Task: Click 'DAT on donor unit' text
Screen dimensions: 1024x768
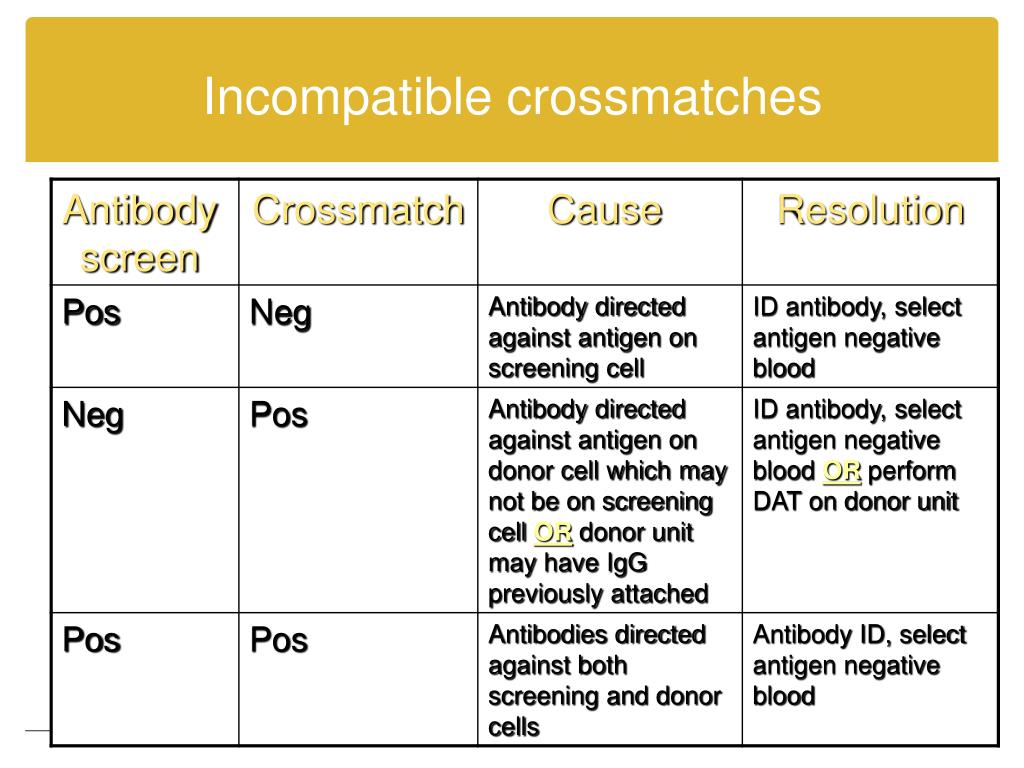Action: tap(856, 502)
